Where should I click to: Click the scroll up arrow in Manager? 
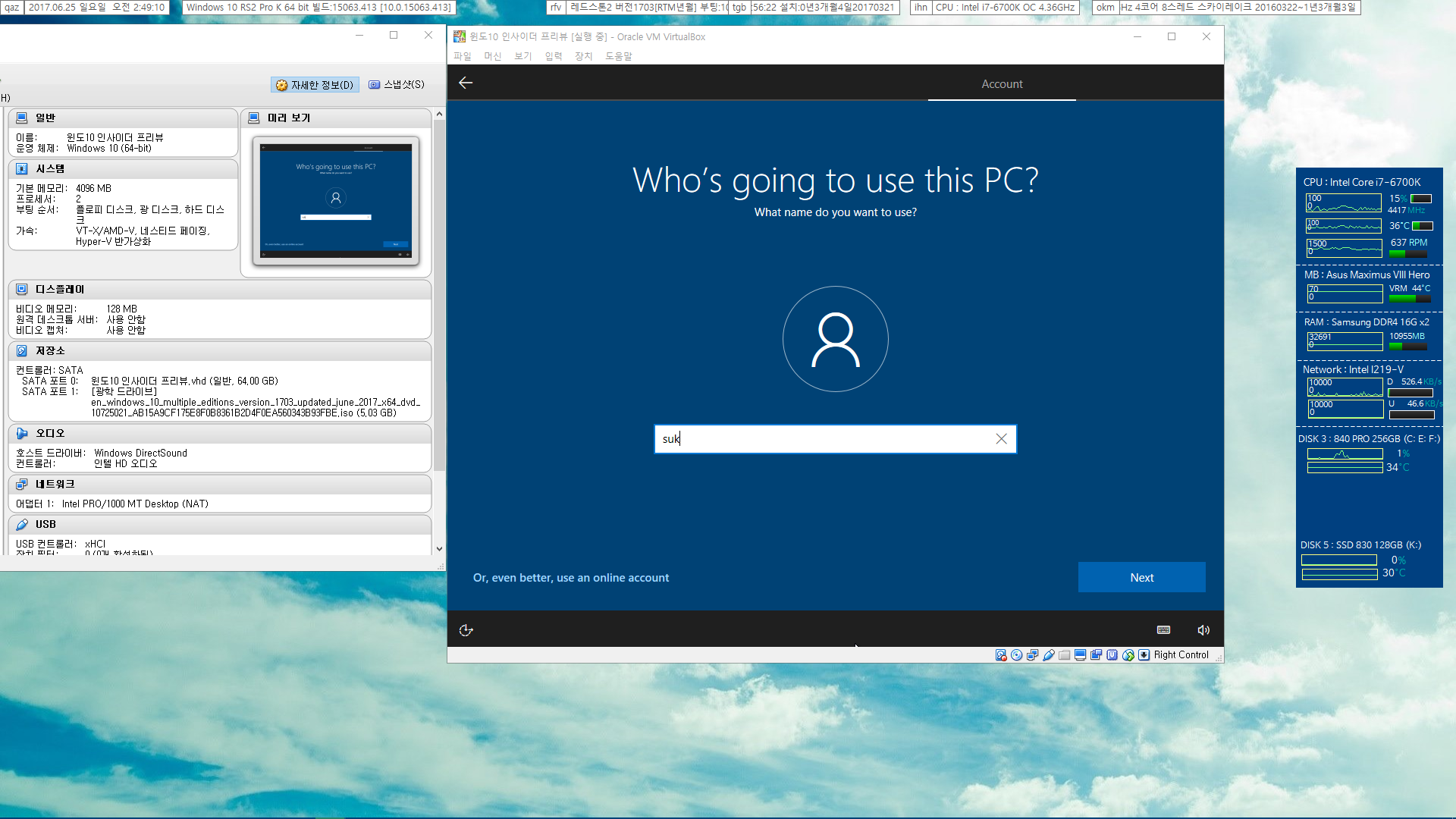[x=439, y=114]
